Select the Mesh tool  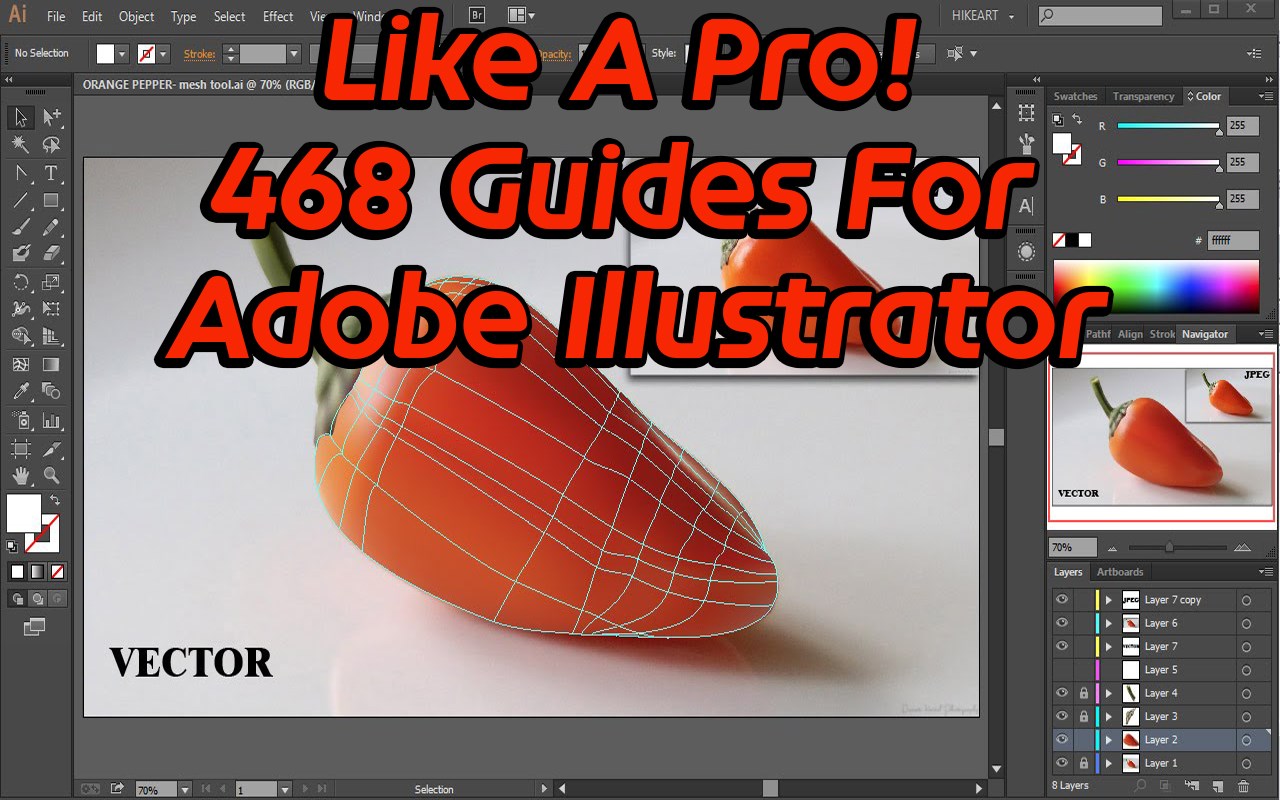[21, 364]
